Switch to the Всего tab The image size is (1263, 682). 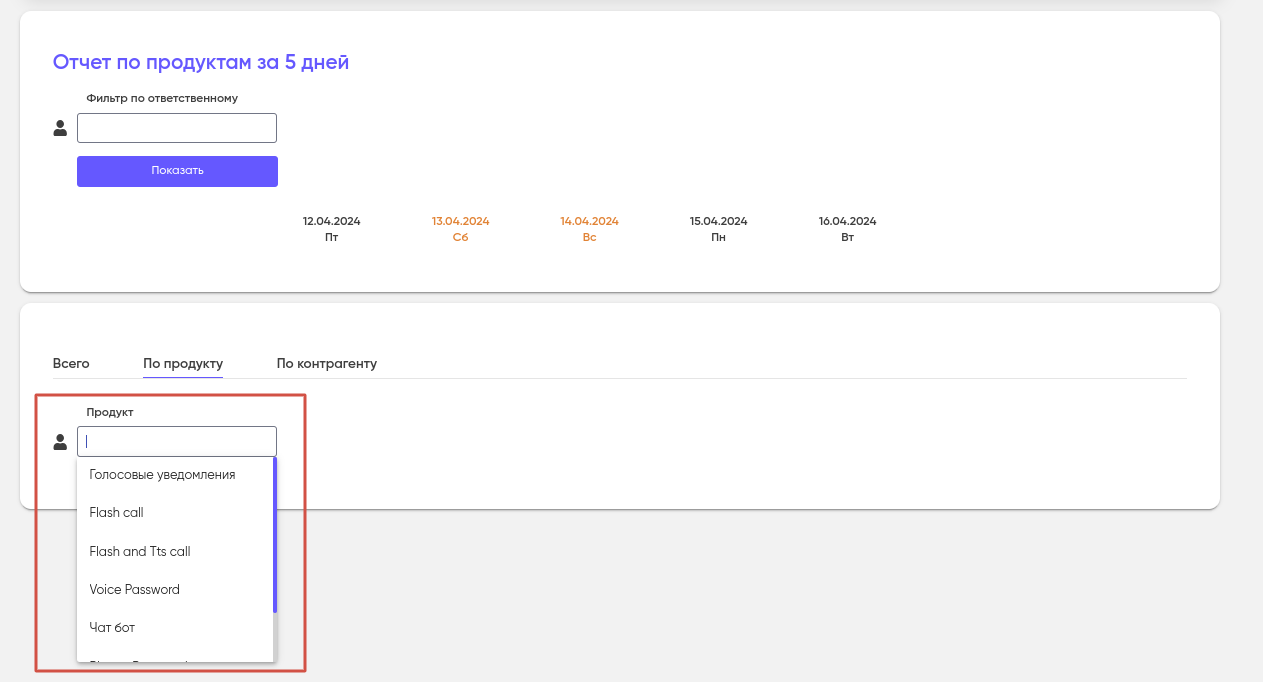tap(71, 363)
